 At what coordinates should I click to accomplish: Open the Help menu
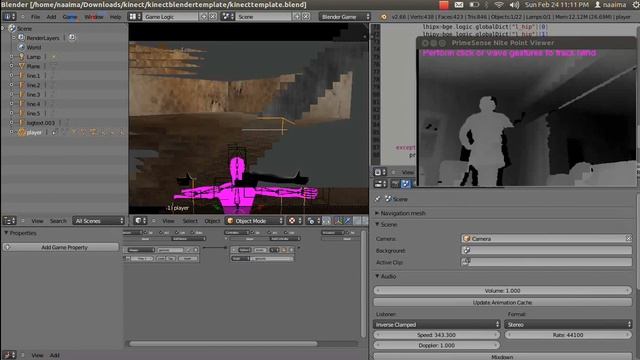[116, 17]
